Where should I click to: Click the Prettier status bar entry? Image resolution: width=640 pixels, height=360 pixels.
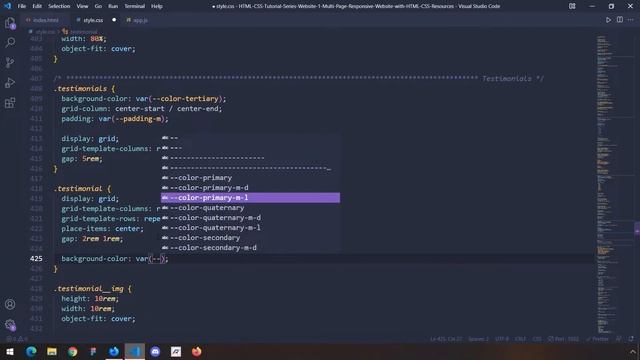[597, 339]
